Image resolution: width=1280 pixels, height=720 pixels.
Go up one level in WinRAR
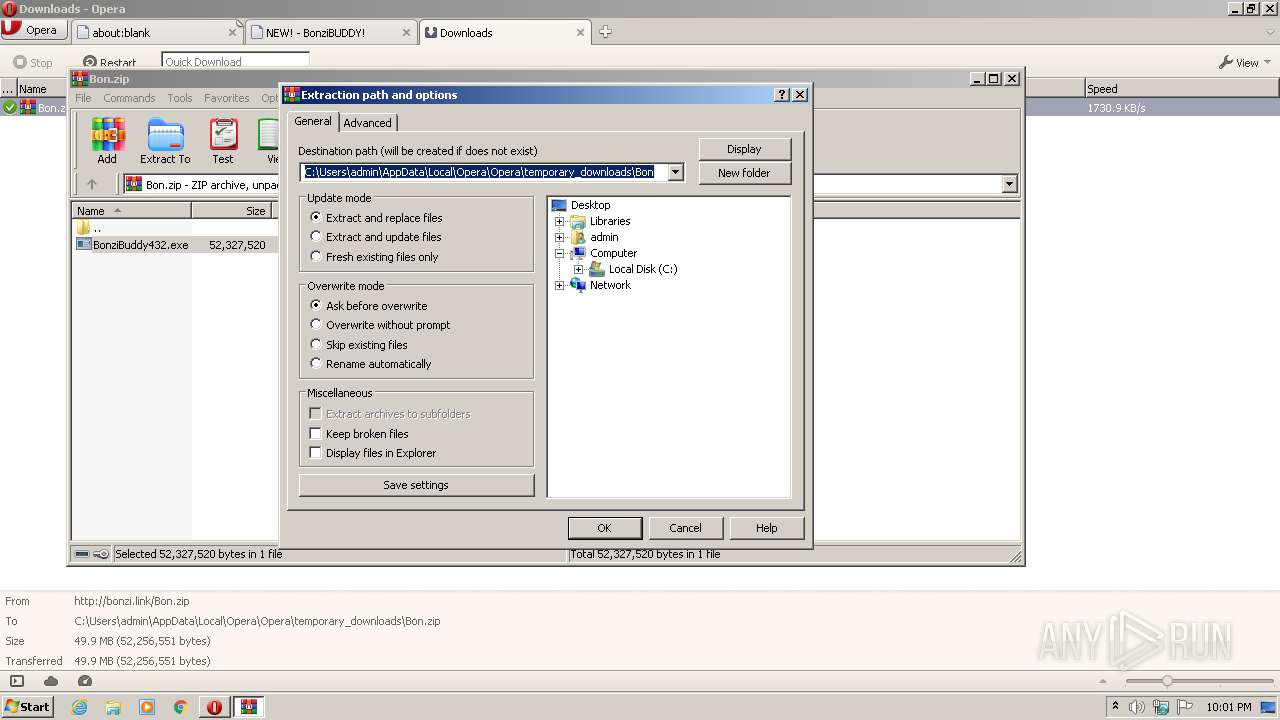92,184
